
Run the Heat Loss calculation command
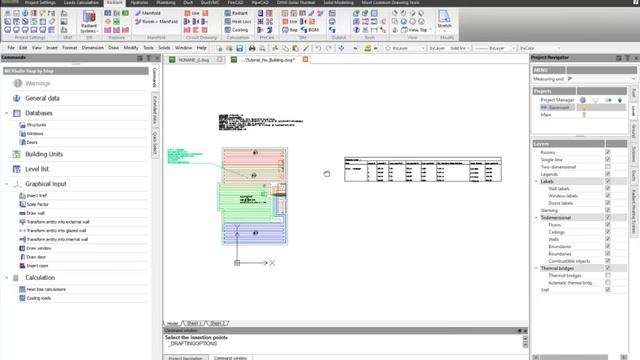pyautogui.click(x=238, y=21)
